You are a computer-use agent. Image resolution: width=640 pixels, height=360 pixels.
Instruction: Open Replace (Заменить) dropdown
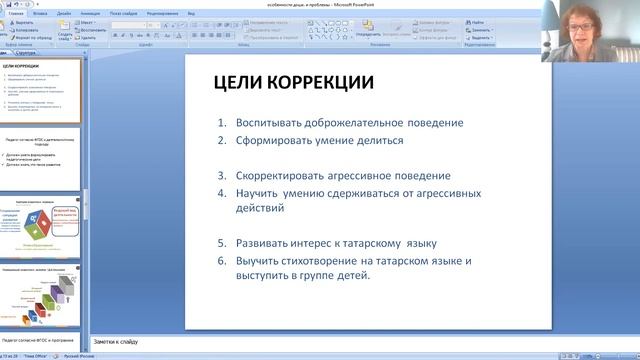[x=480, y=30]
